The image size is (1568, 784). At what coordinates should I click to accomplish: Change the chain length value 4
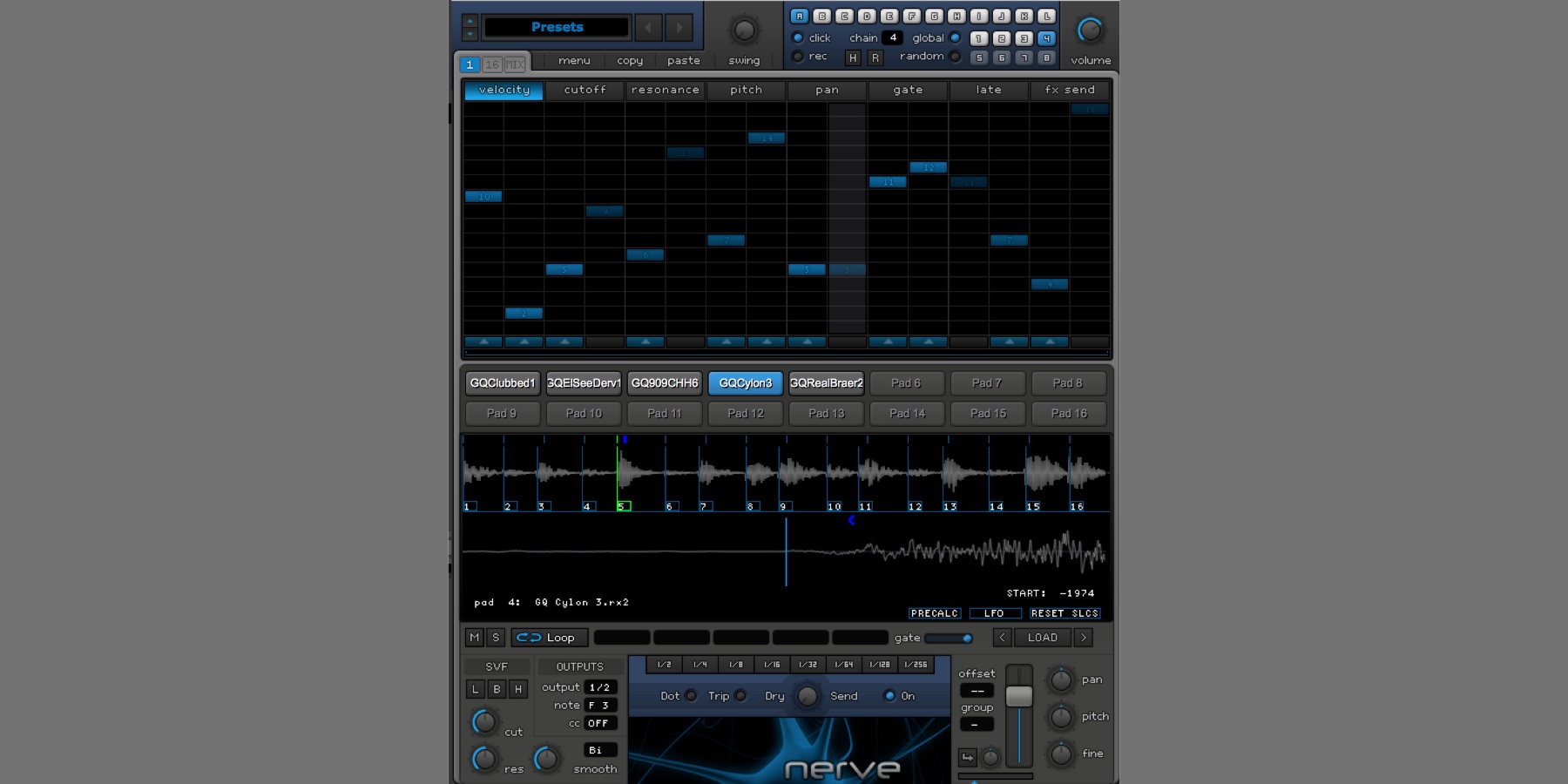pyautogui.click(x=892, y=37)
